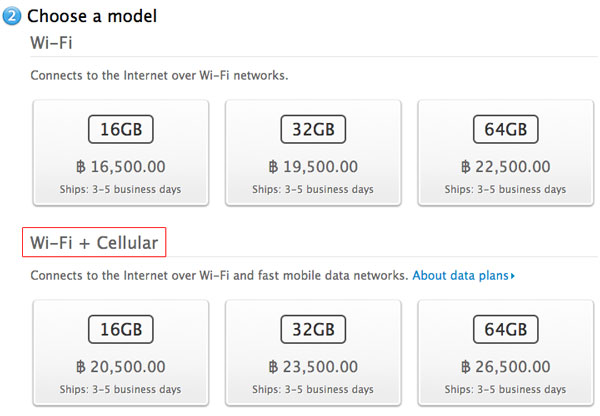This screenshot has width=600, height=416.
Task: Click the 32GB badge in Wi-Fi section
Action: point(313,129)
